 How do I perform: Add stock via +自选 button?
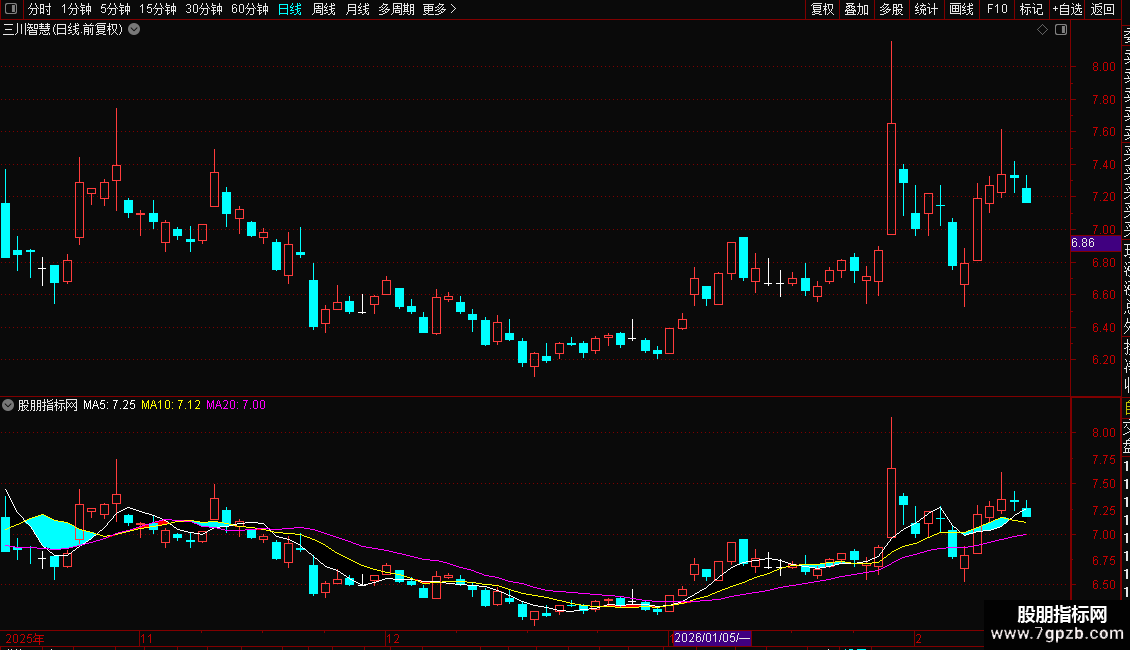pyautogui.click(x=1067, y=9)
